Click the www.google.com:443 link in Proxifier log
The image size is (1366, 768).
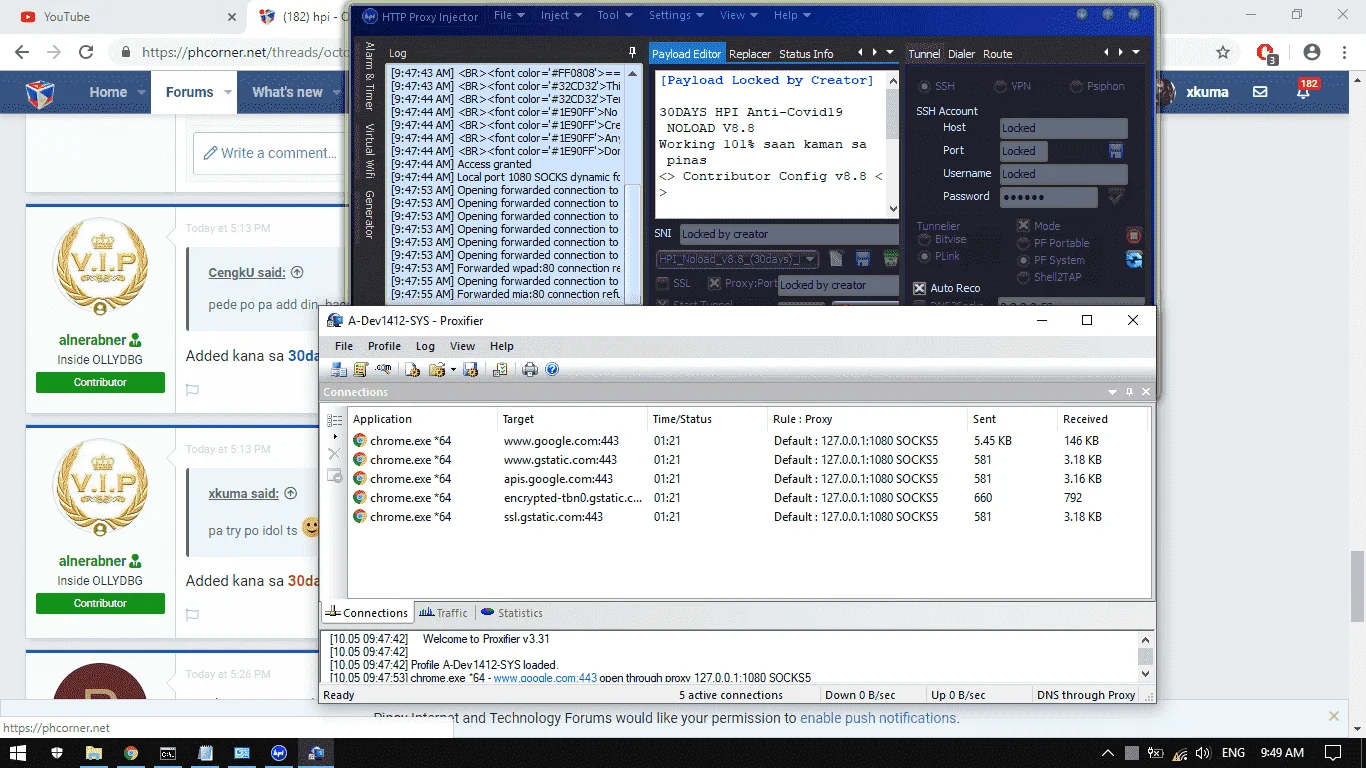[545, 678]
